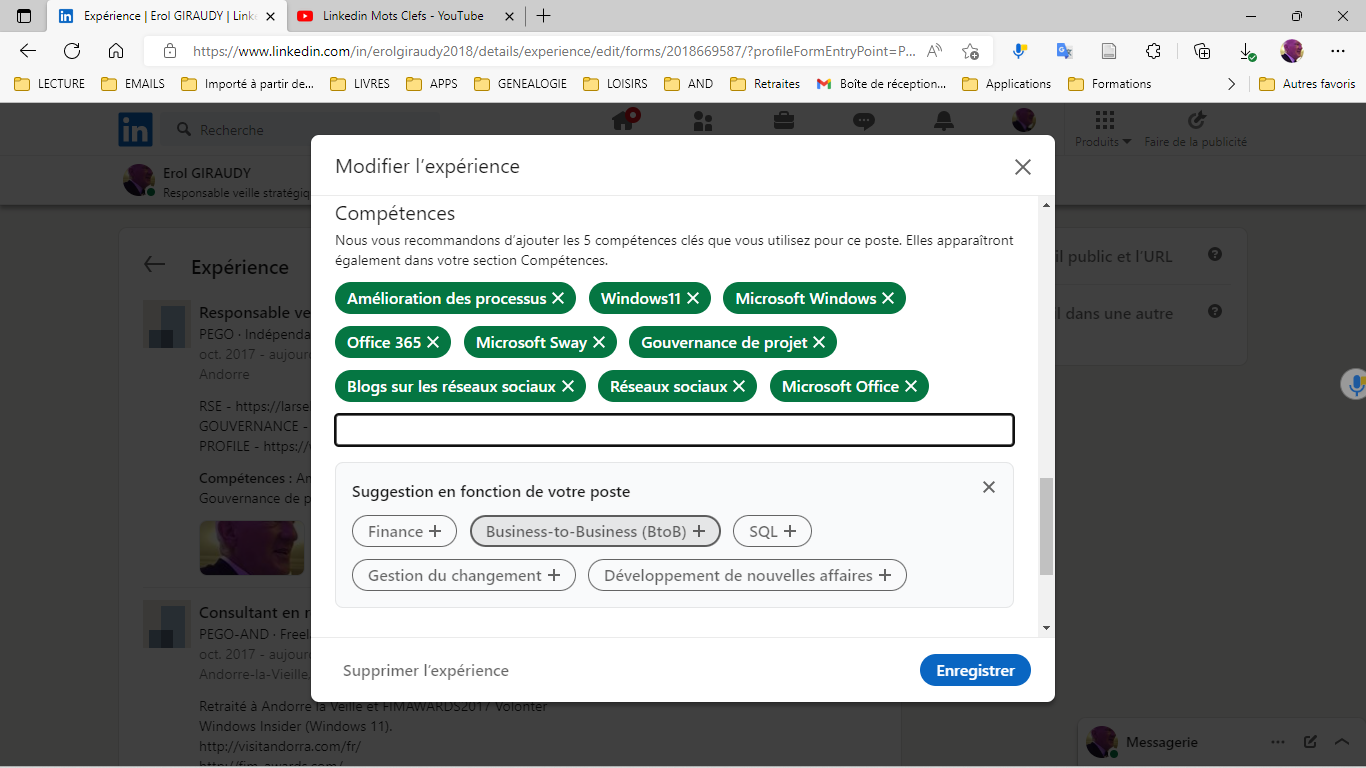Open Boîte de réception Gmail bookmark
Image resolution: width=1366 pixels, height=768 pixels.
click(x=881, y=84)
